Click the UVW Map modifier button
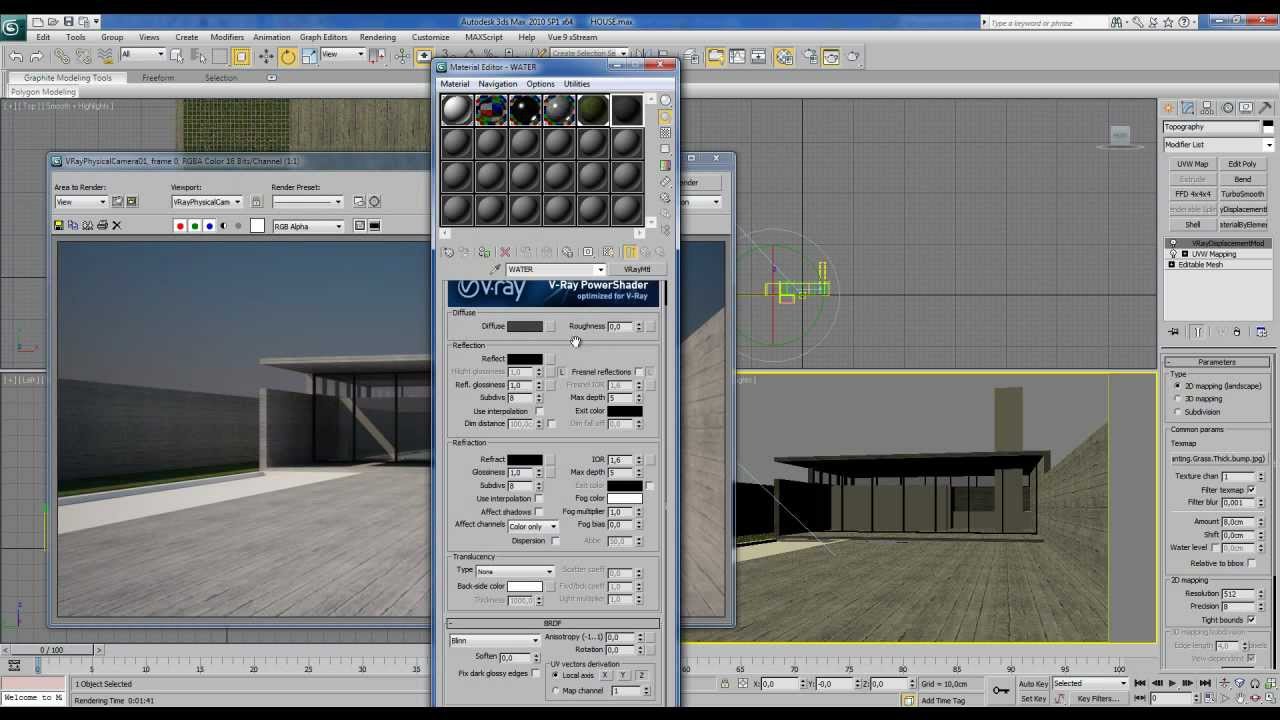1280x720 pixels. coord(1192,164)
